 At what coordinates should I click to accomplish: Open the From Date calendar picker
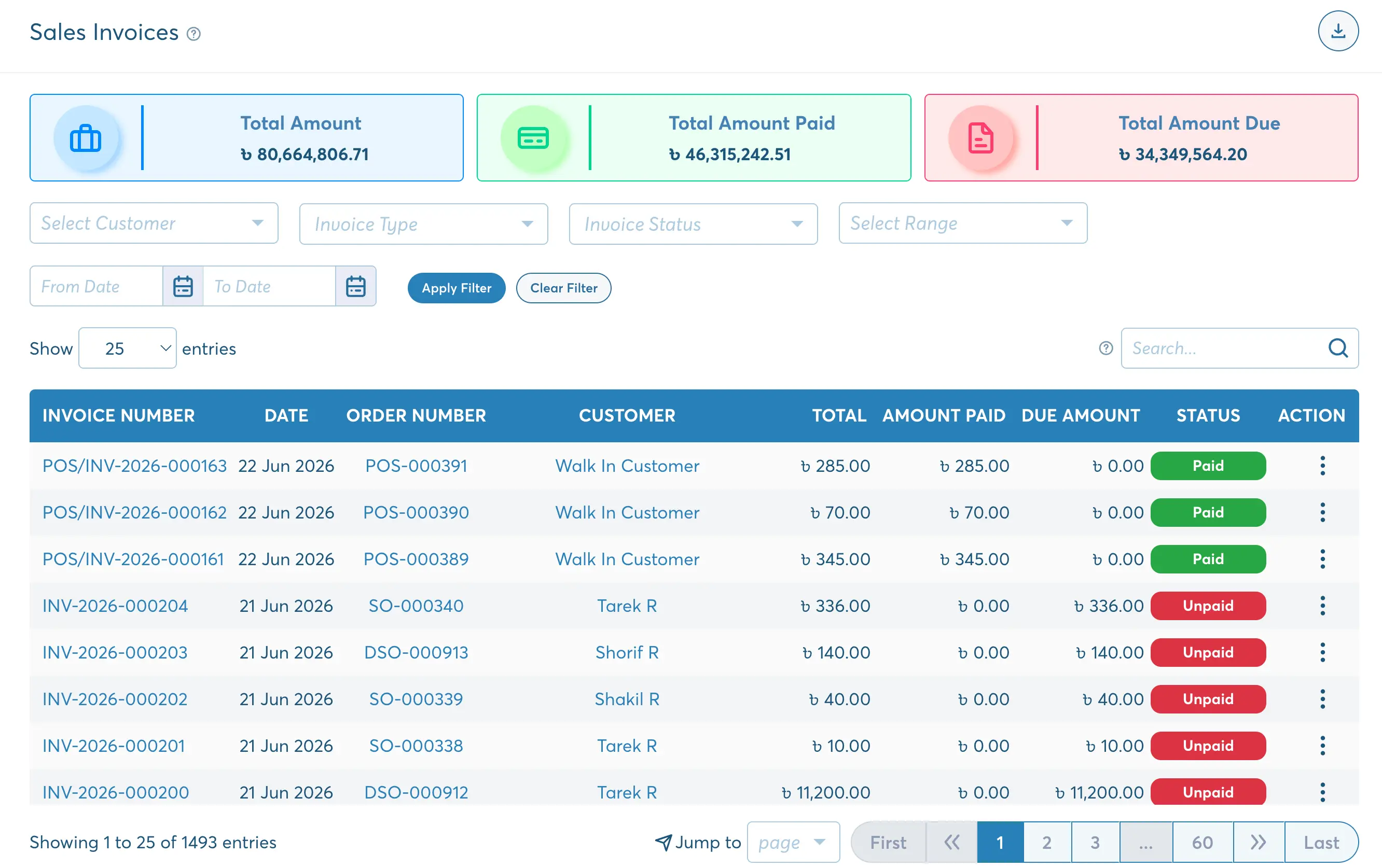click(x=183, y=286)
